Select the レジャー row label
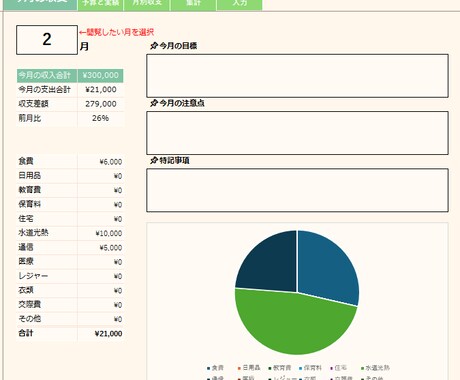The image size is (460, 380). 47,276
